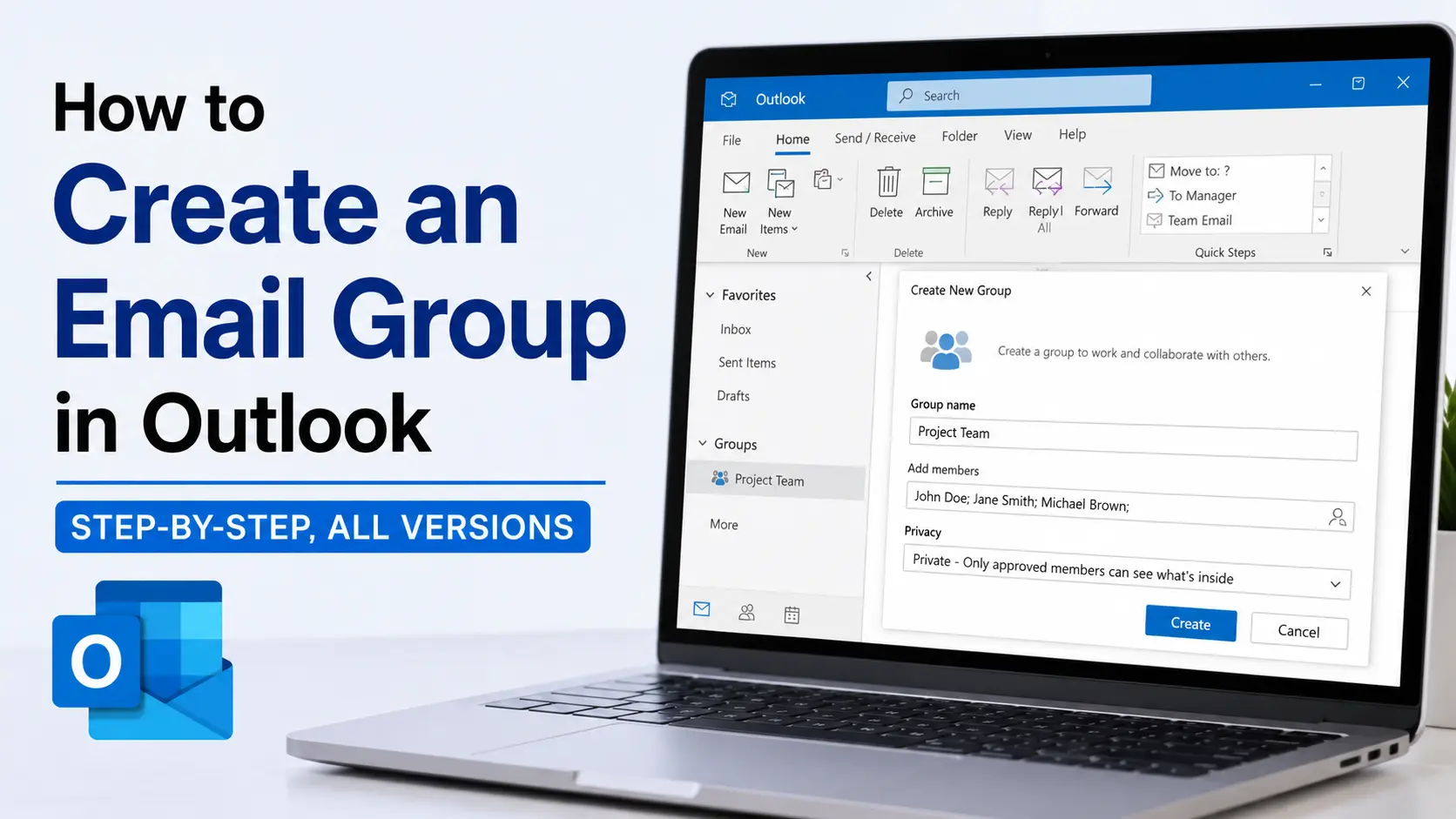Open the Help tab
The image size is (1456, 819).
[1072, 134]
